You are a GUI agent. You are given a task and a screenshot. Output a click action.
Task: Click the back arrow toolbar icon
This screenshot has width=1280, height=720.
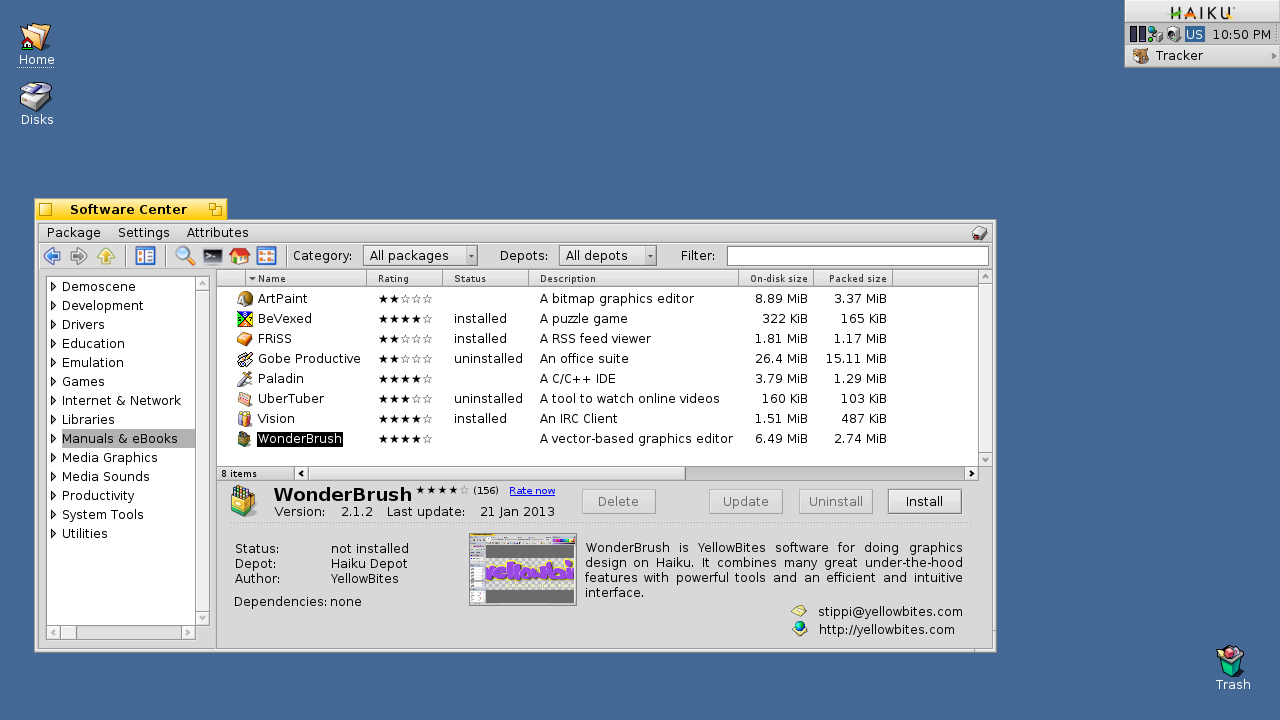pyautogui.click(x=53, y=256)
